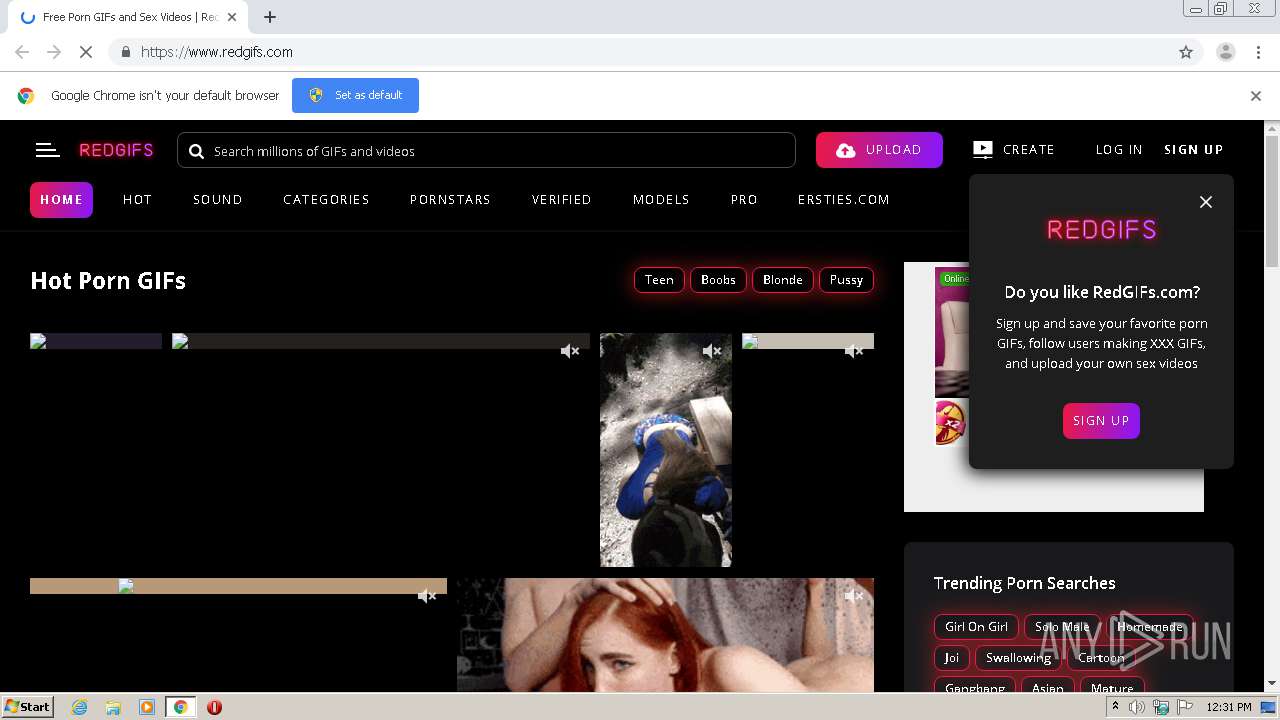
Task: Go back using the browser back arrow
Action: pyautogui.click(x=22, y=52)
